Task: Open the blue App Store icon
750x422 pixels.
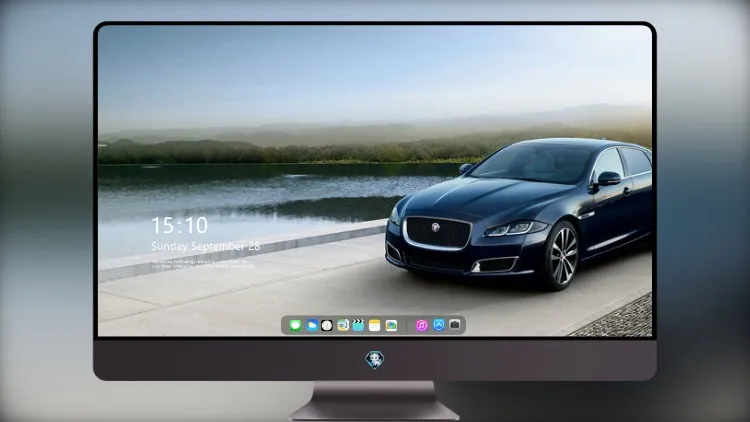Action: [439, 325]
